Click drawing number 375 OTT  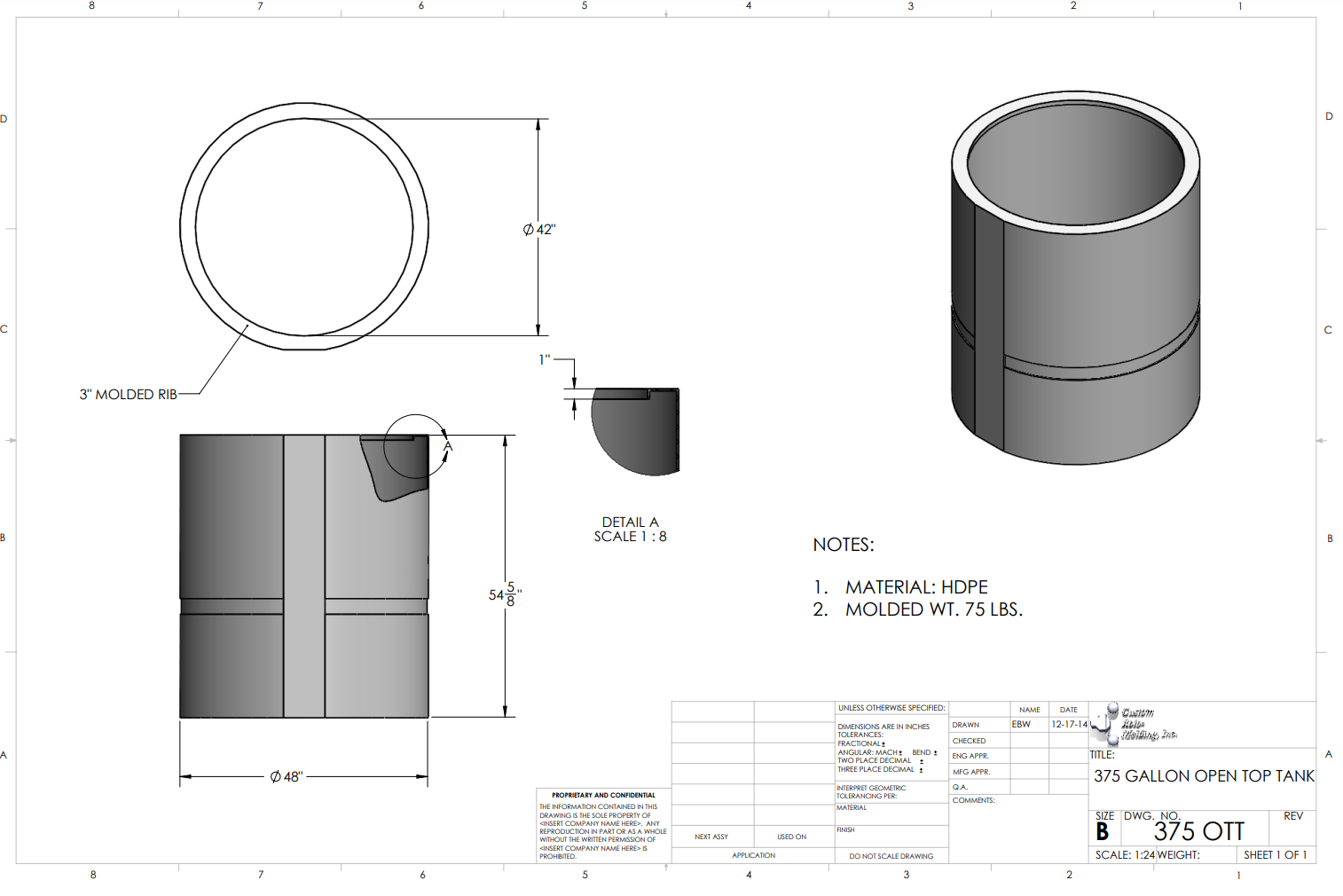coord(1198,831)
